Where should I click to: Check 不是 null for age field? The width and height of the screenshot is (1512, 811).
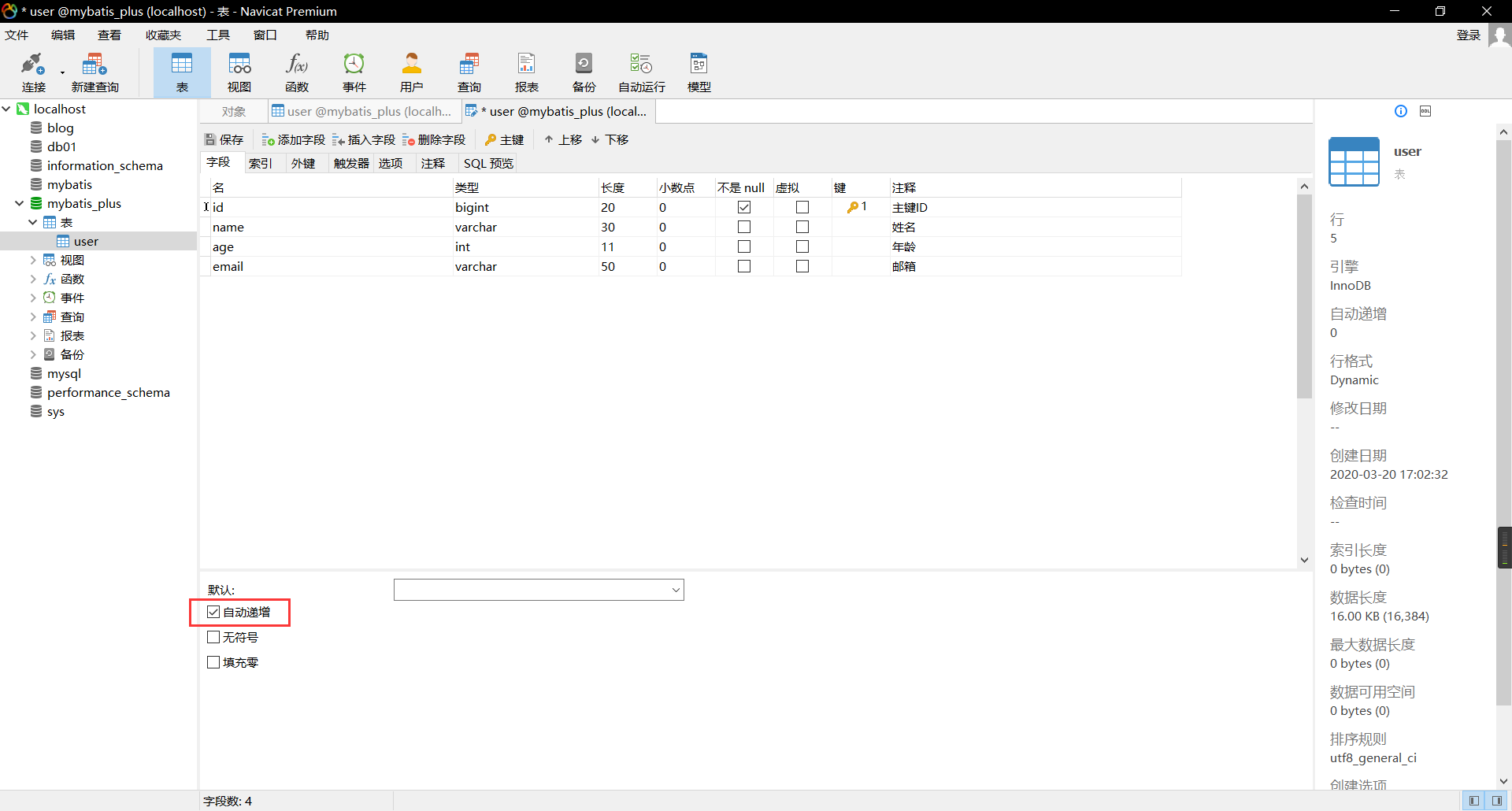[x=744, y=246]
